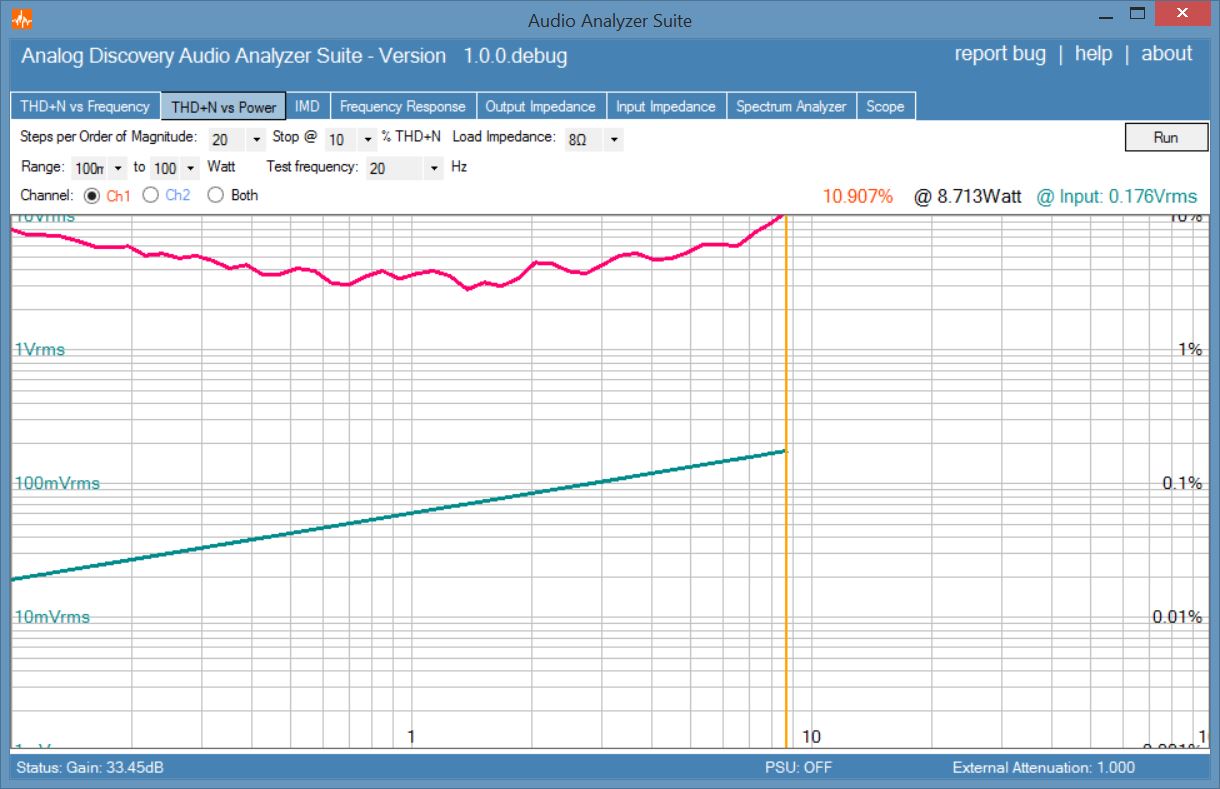Click the teal input voltage trace

tap(400, 514)
